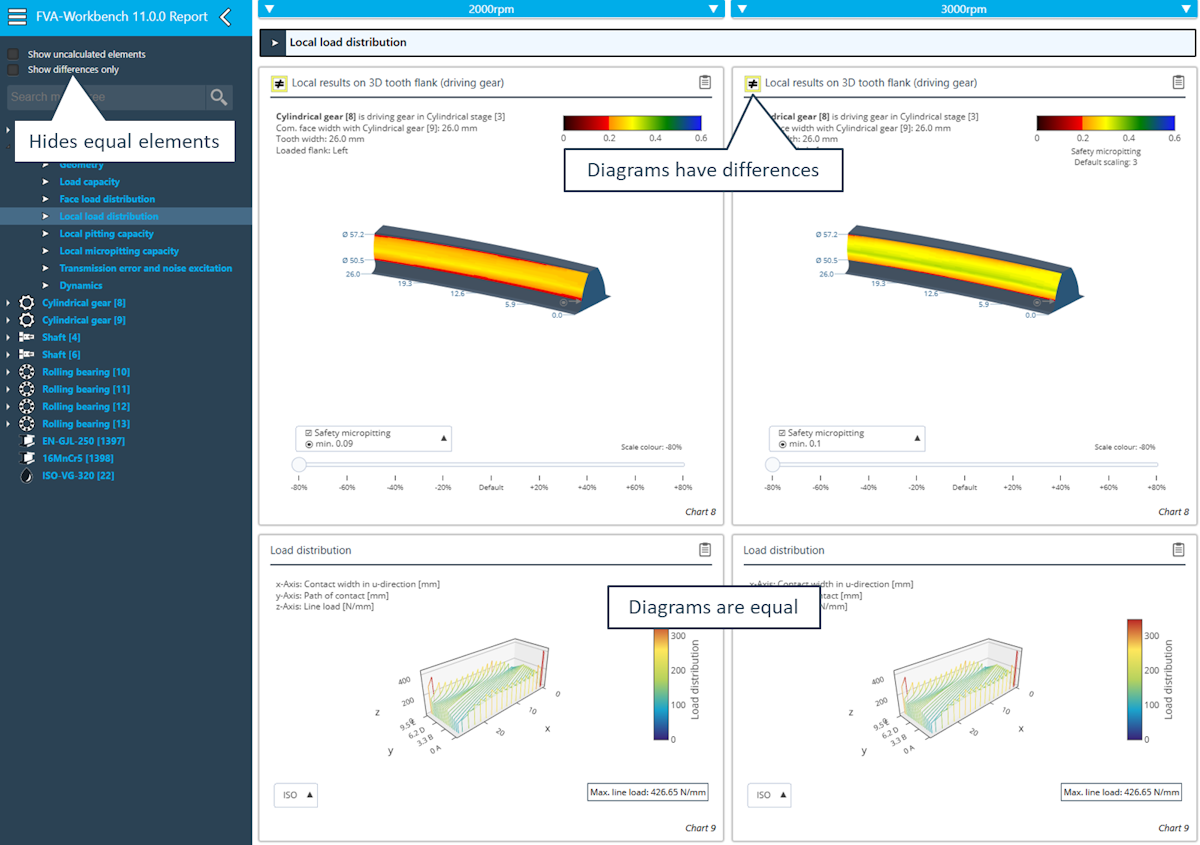1200x845 pixels.
Task: Collapse the Local load distribution section header
Action: point(275,43)
